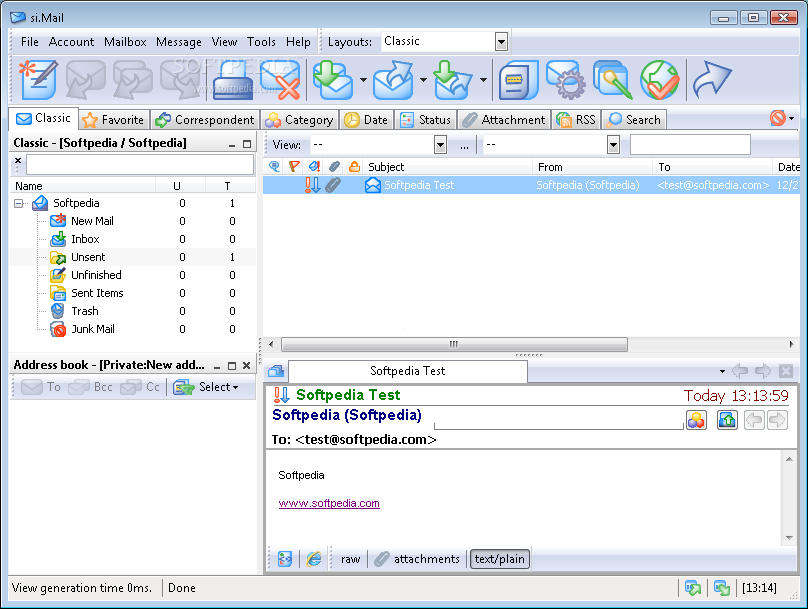Open the Mailbox menu
The width and height of the screenshot is (808, 609).
click(125, 42)
